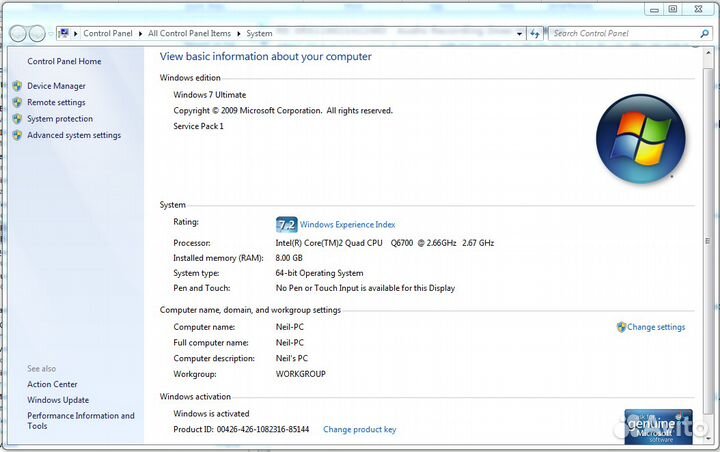Click Control Panel in address breadcrumb
Image resolution: width=720 pixels, height=452 pixels.
coord(107,34)
